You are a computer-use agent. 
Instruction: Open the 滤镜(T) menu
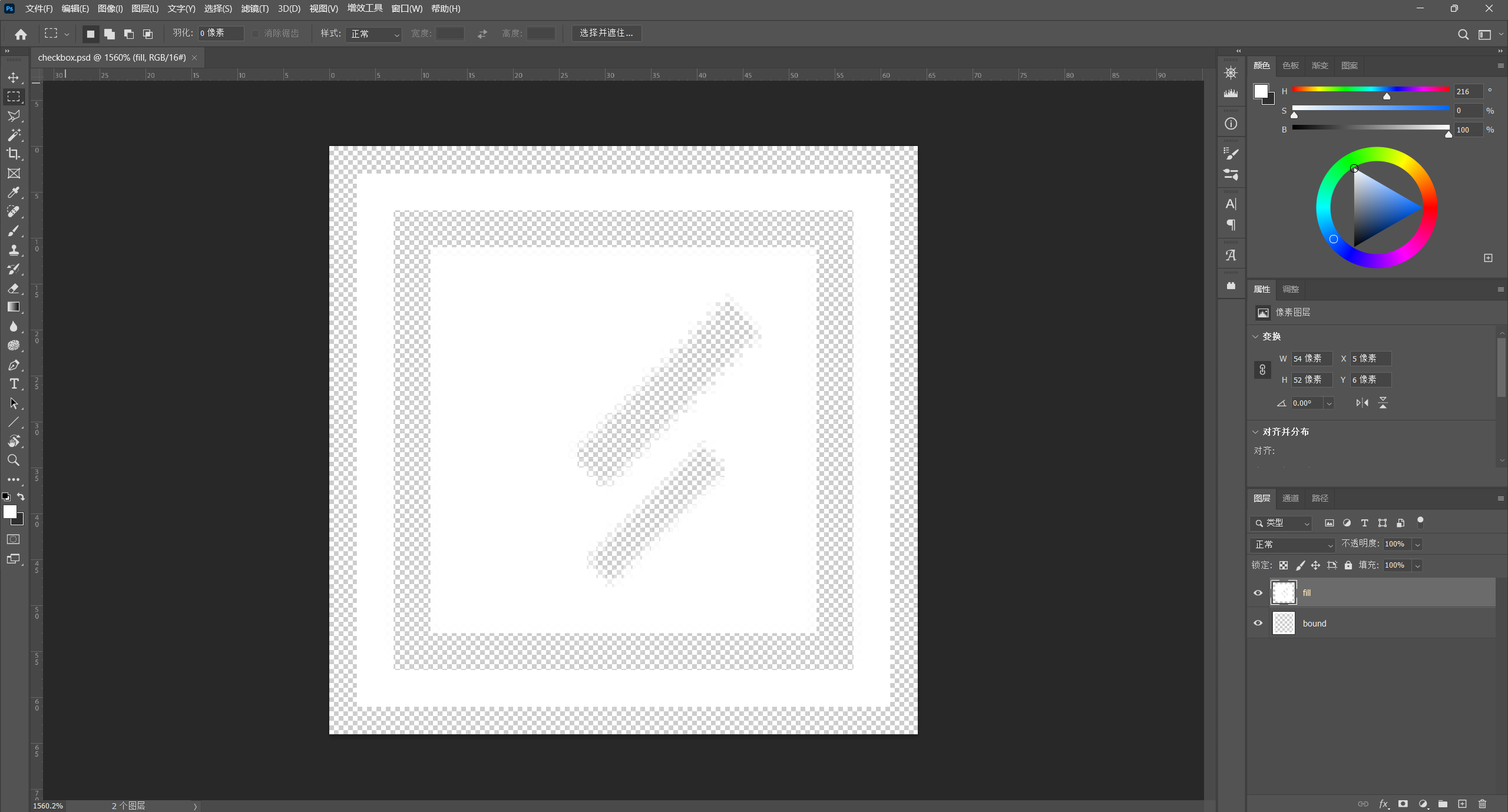255,9
